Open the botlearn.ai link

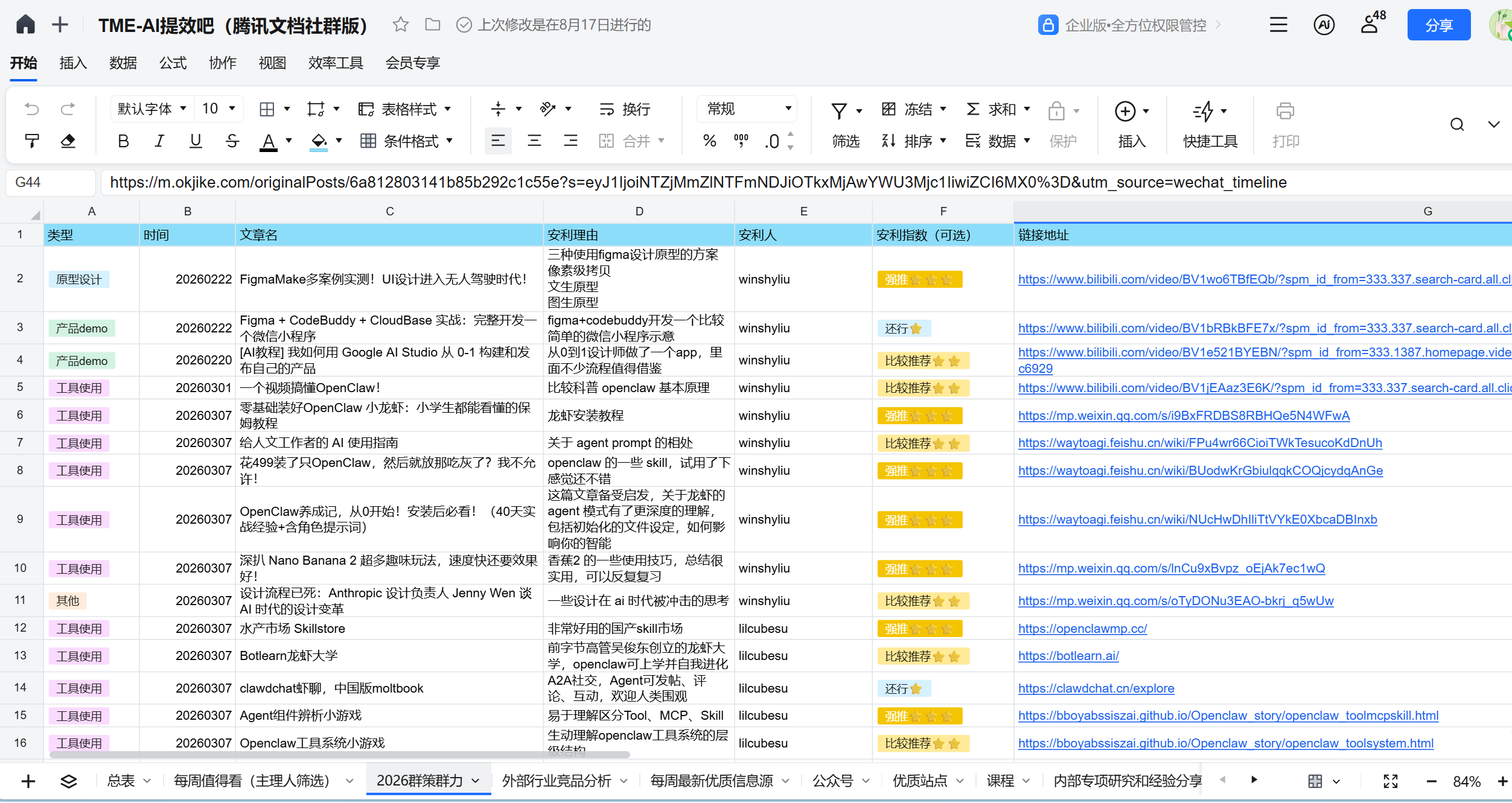click(x=1068, y=656)
